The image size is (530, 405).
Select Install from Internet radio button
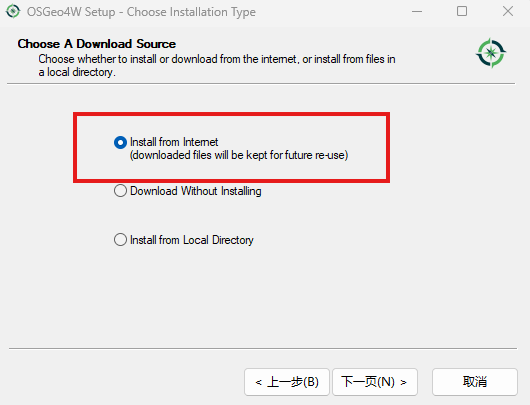(120, 142)
